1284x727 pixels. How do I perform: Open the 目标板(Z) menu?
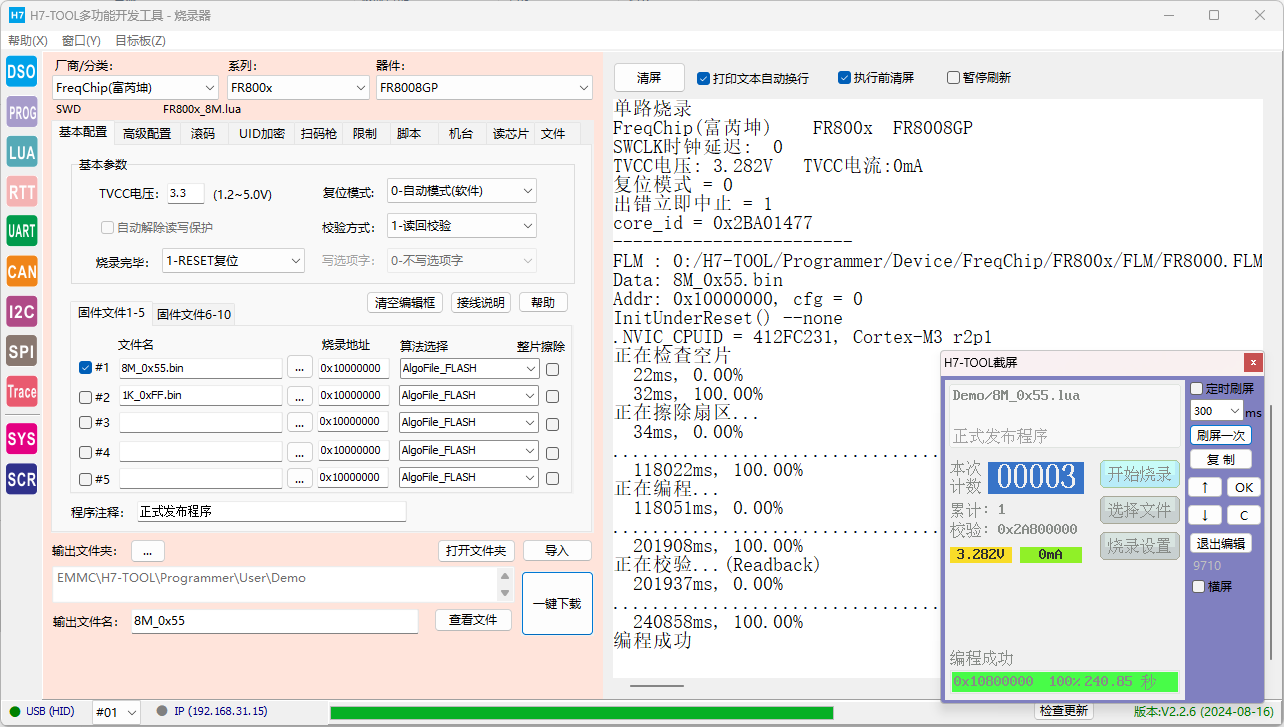(140, 40)
